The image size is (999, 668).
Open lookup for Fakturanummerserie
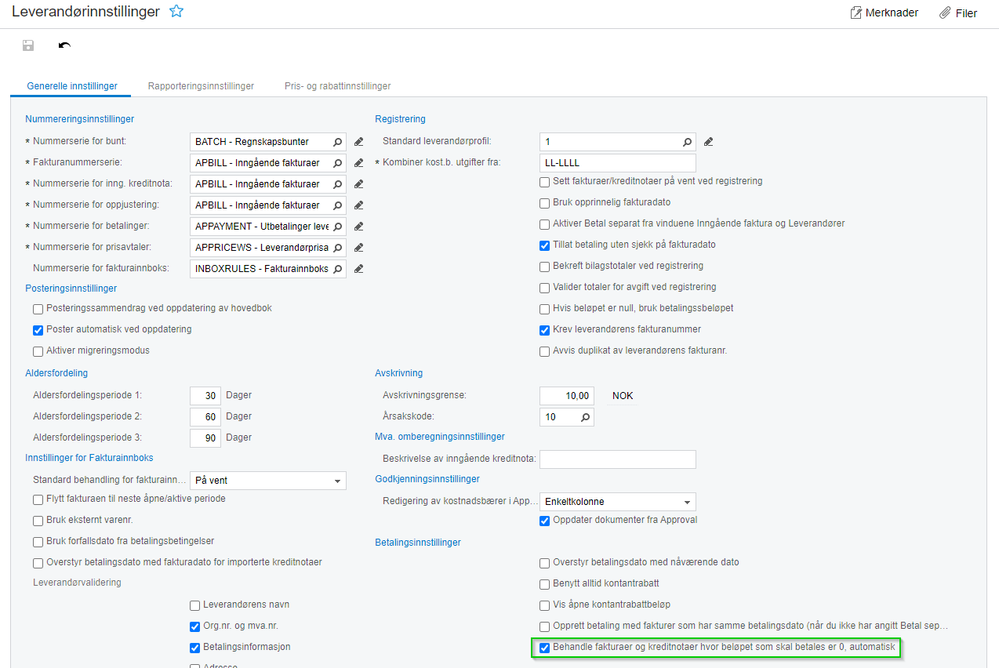[x=338, y=163]
